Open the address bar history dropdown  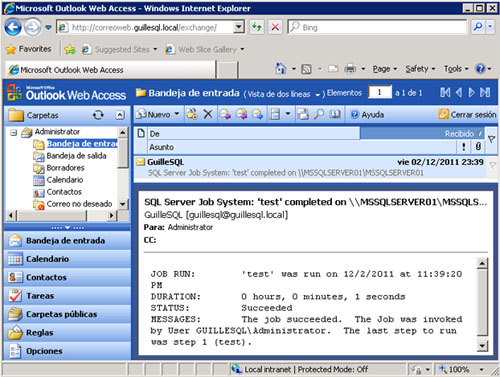pyautogui.click(x=239, y=27)
